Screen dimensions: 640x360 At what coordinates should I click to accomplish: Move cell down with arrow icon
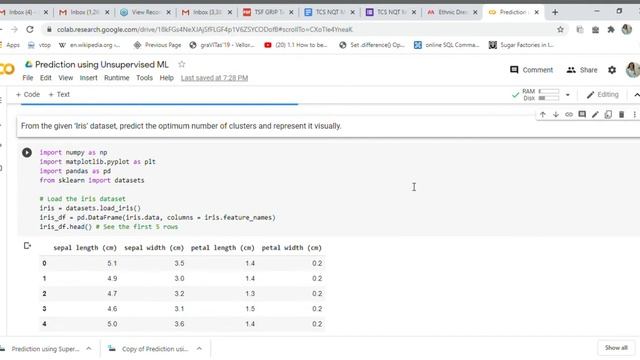[556, 115]
